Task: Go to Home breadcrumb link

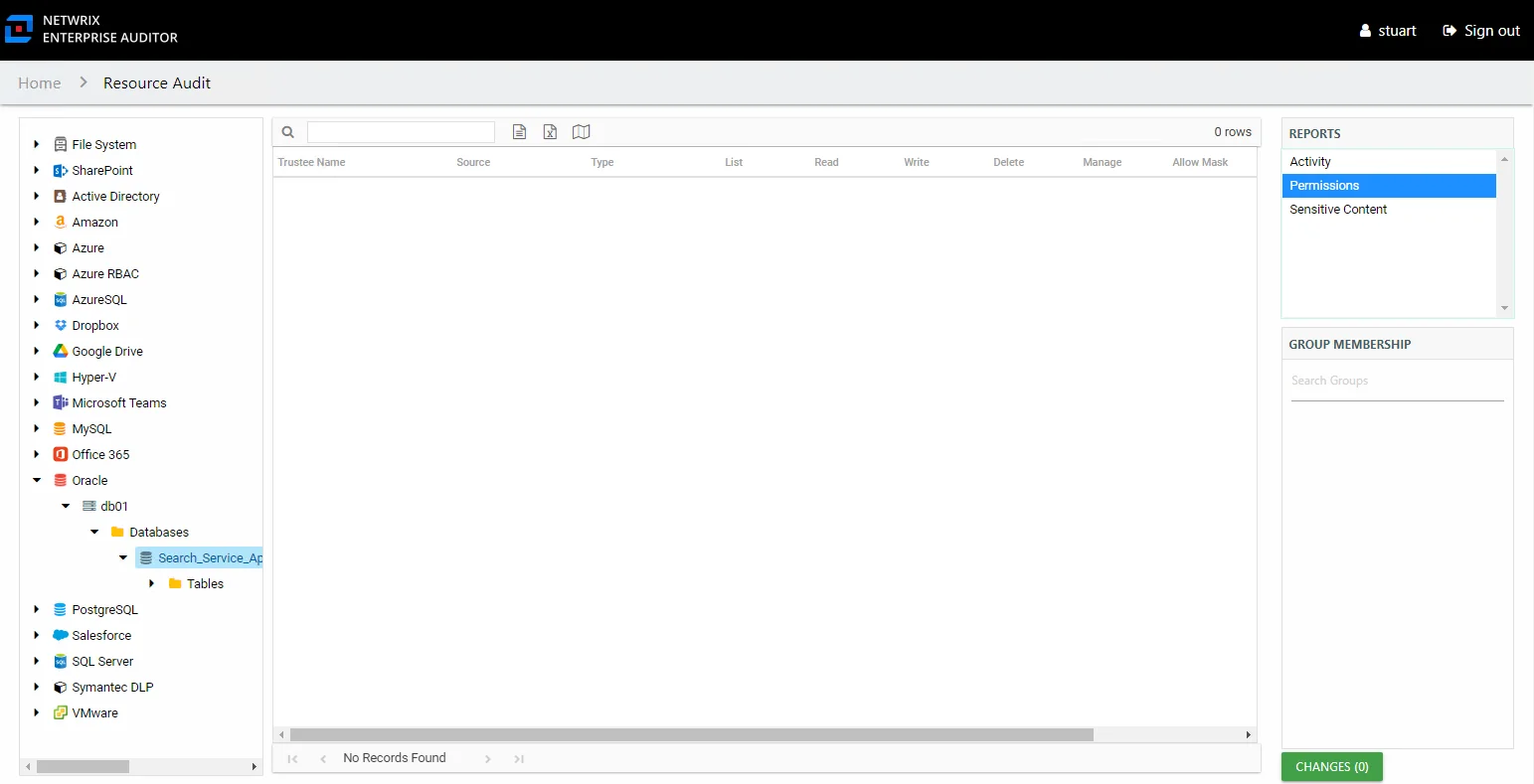Action: 40,83
